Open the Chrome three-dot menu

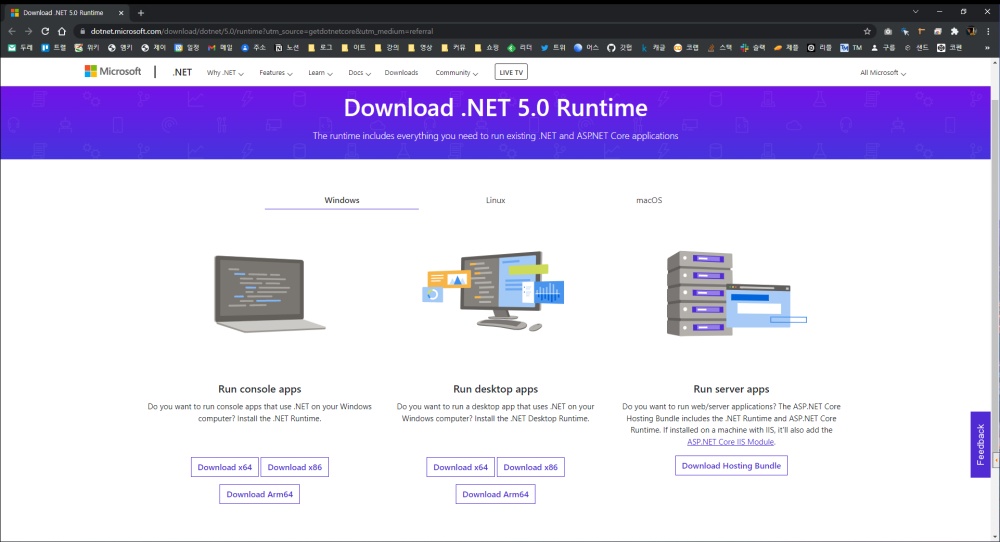click(988, 31)
